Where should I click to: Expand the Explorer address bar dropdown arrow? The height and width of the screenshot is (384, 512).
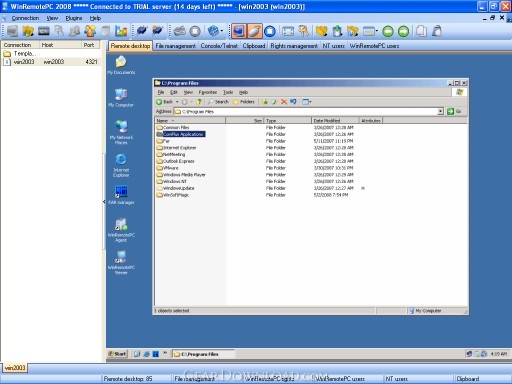[x=440, y=111]
